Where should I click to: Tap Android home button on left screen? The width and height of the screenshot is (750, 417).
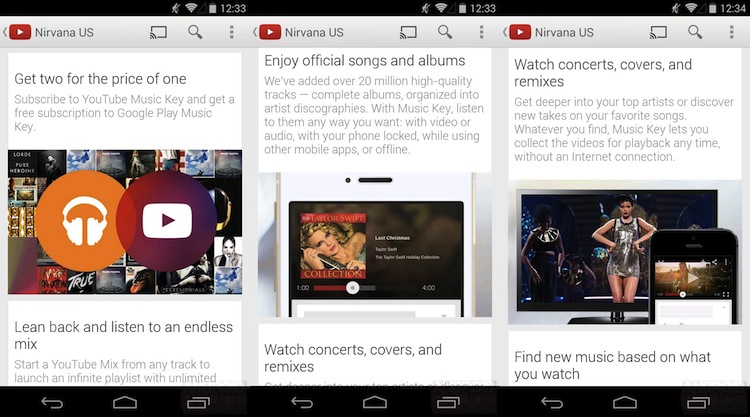[x=125, y=403]
